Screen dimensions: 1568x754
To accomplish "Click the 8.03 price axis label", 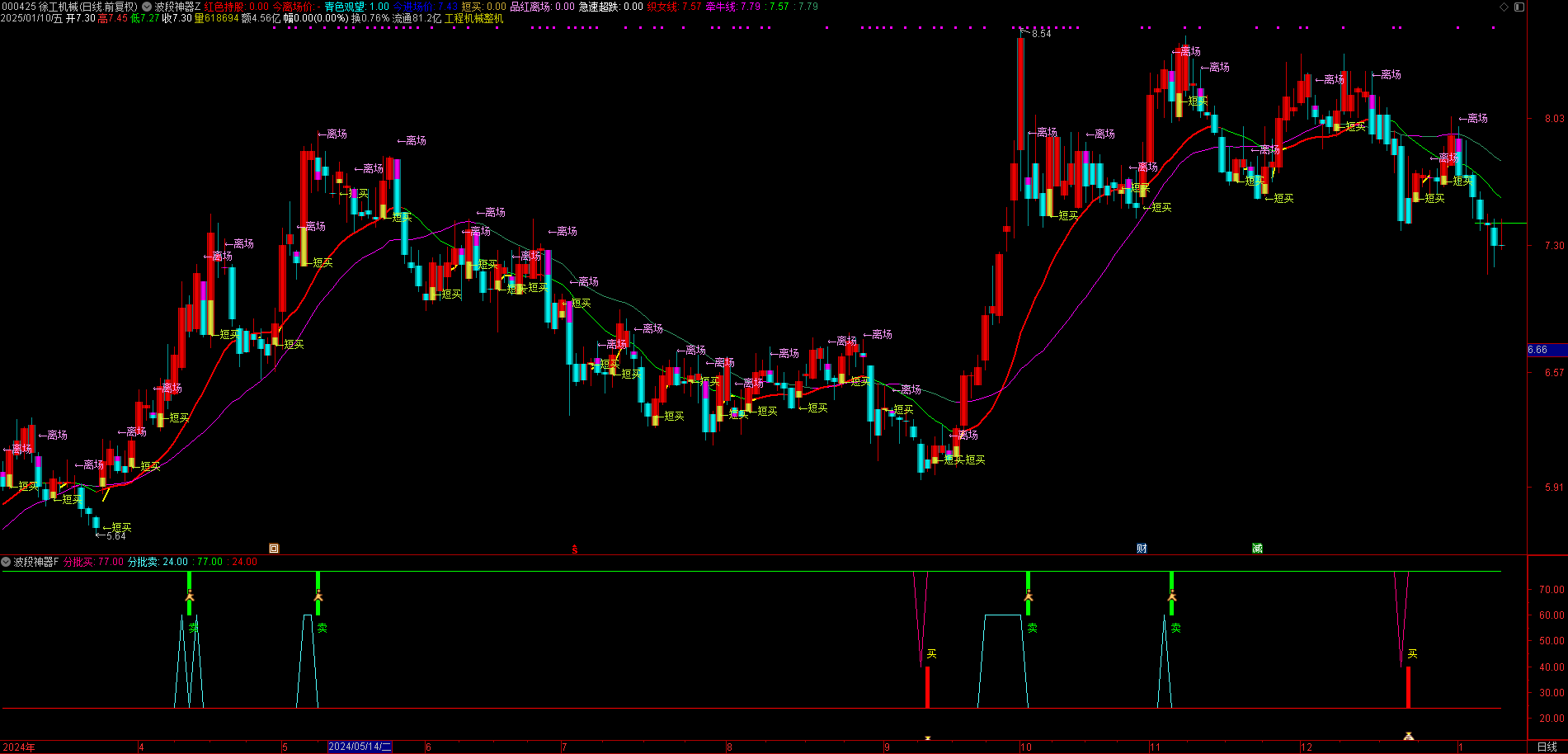I will (1554, 119).
